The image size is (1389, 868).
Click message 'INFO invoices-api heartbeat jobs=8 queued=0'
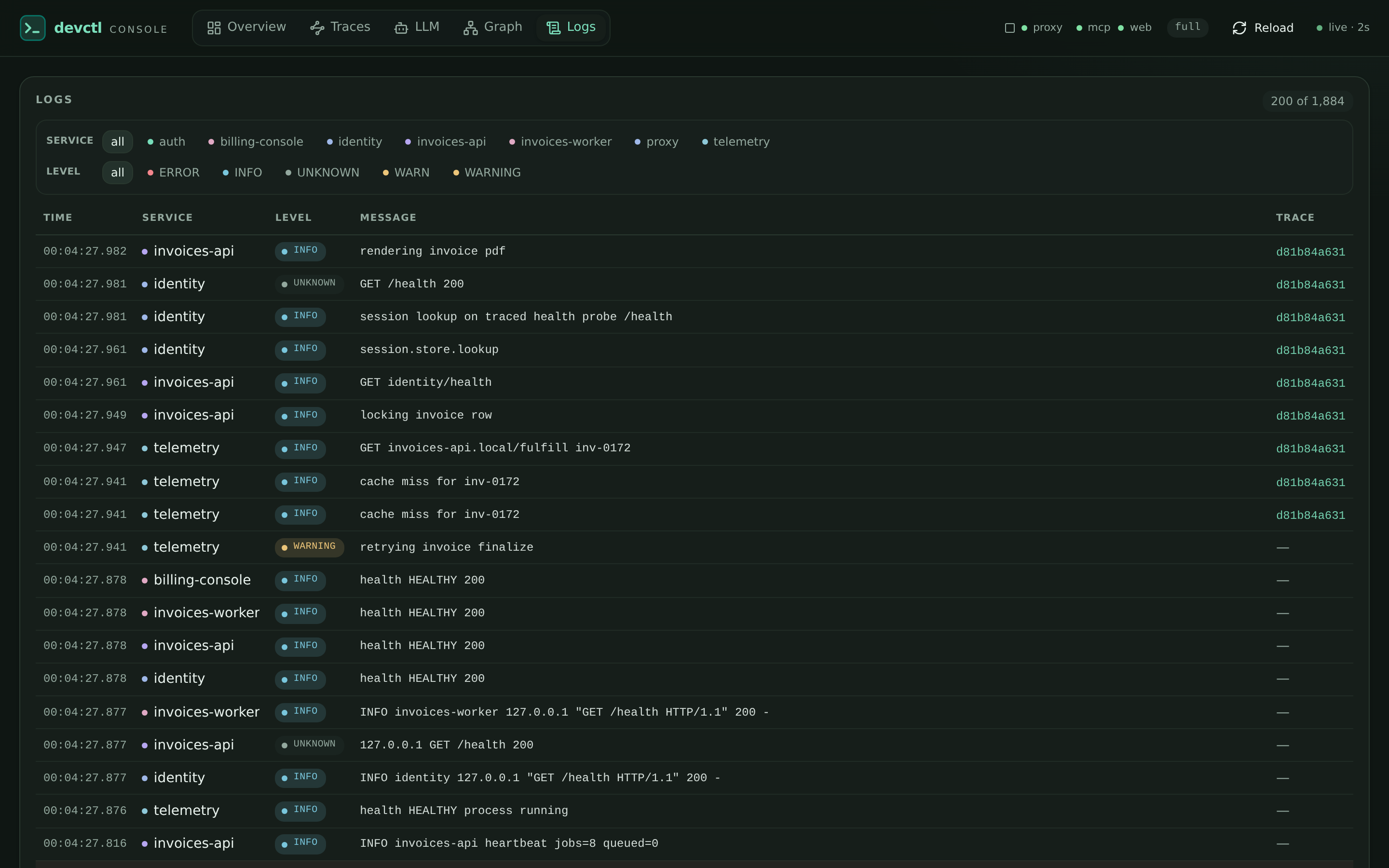(509, 843)
